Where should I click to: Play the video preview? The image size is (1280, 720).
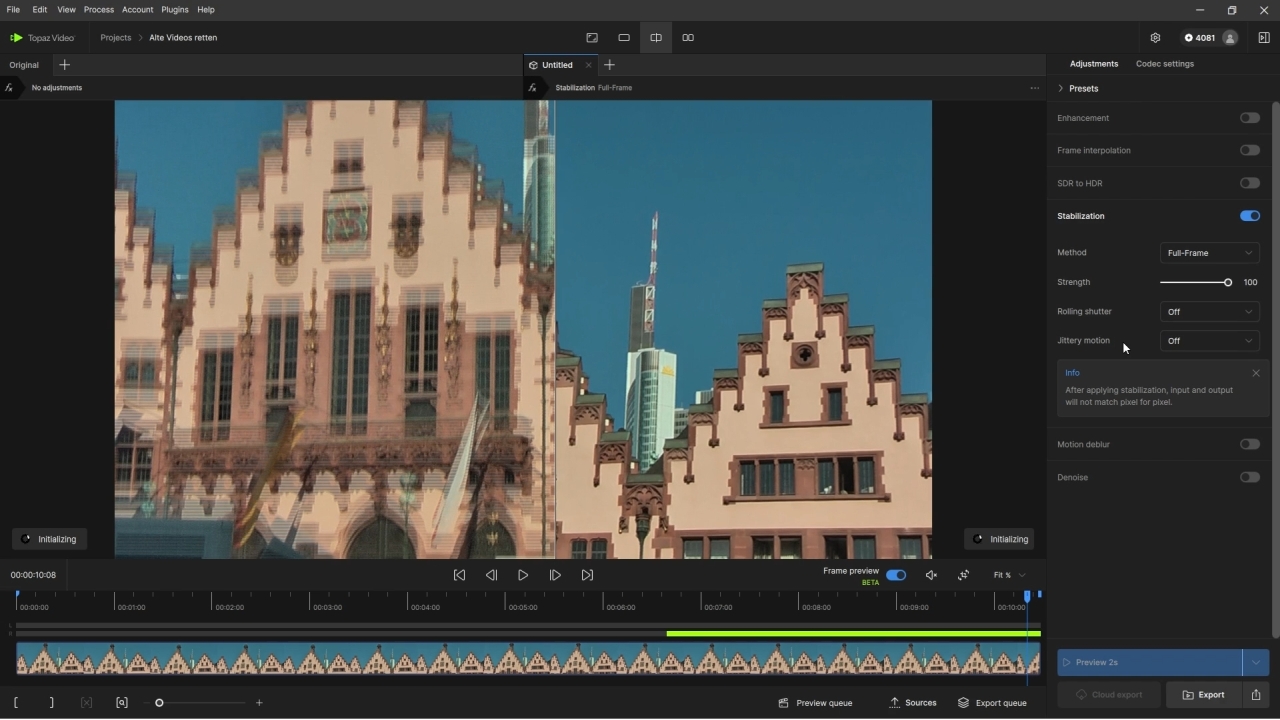(523, 575)
